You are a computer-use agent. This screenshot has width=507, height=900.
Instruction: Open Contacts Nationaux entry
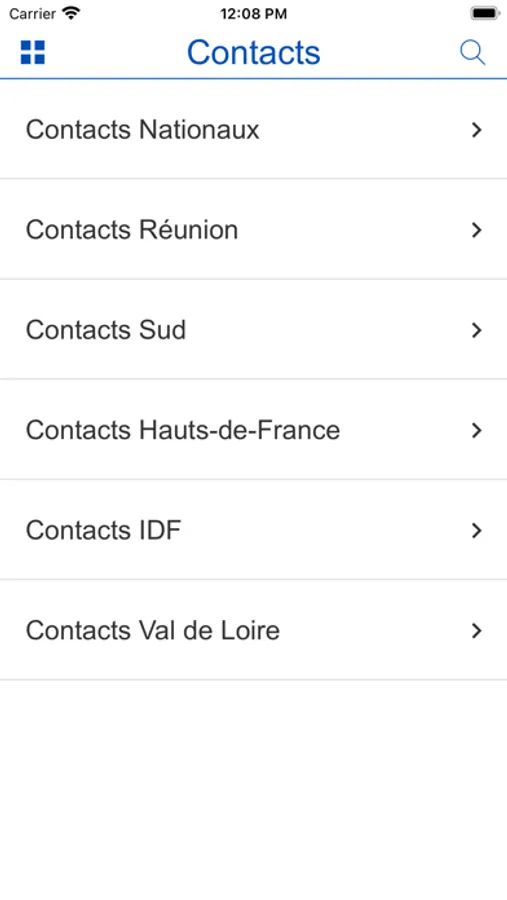(253, 130)
